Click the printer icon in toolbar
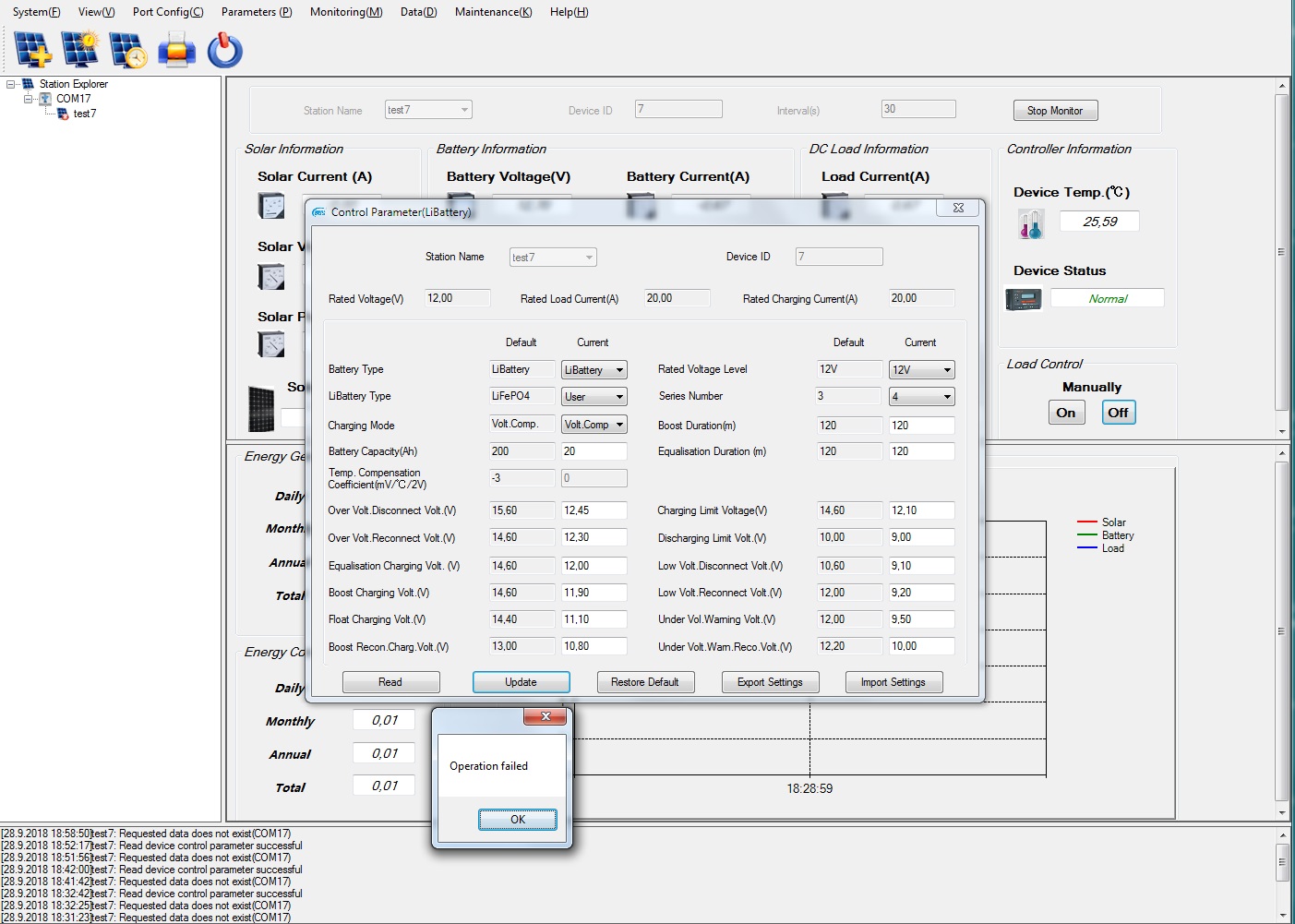 coord(176,50)
